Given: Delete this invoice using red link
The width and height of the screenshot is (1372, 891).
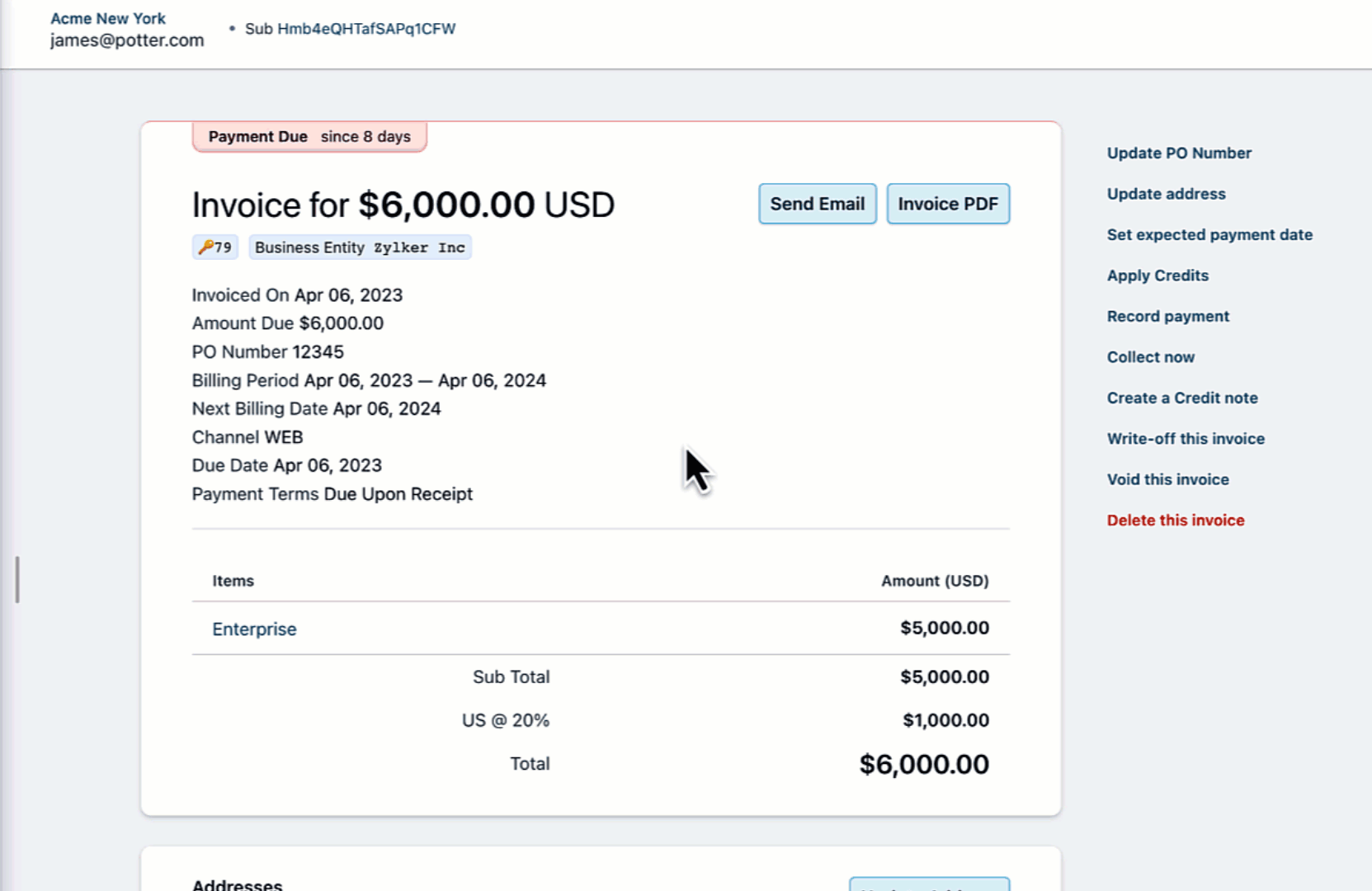Looking at the screenshot, I should point(1175,521).
